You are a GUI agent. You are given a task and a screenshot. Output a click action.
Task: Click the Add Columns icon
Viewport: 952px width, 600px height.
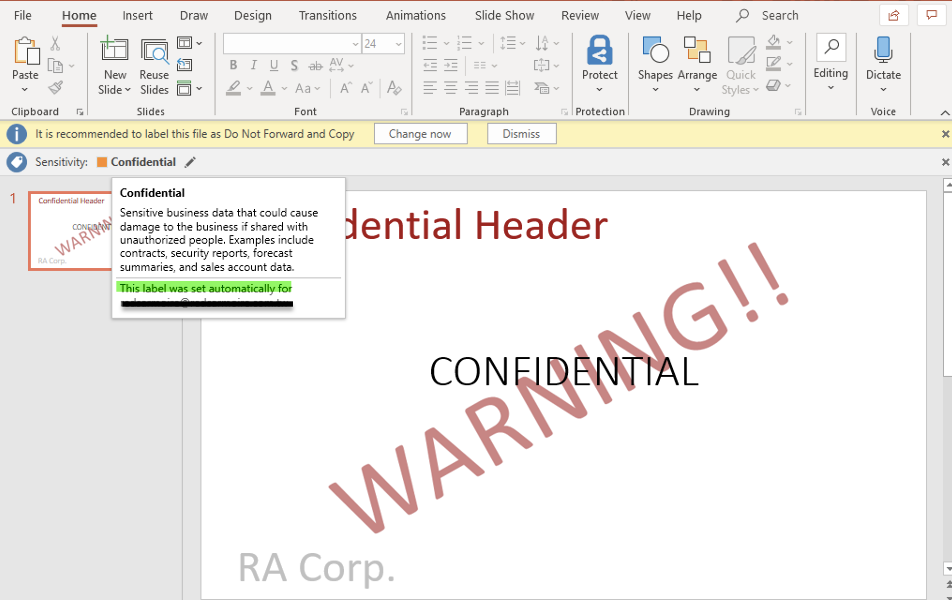coord(480,66)
